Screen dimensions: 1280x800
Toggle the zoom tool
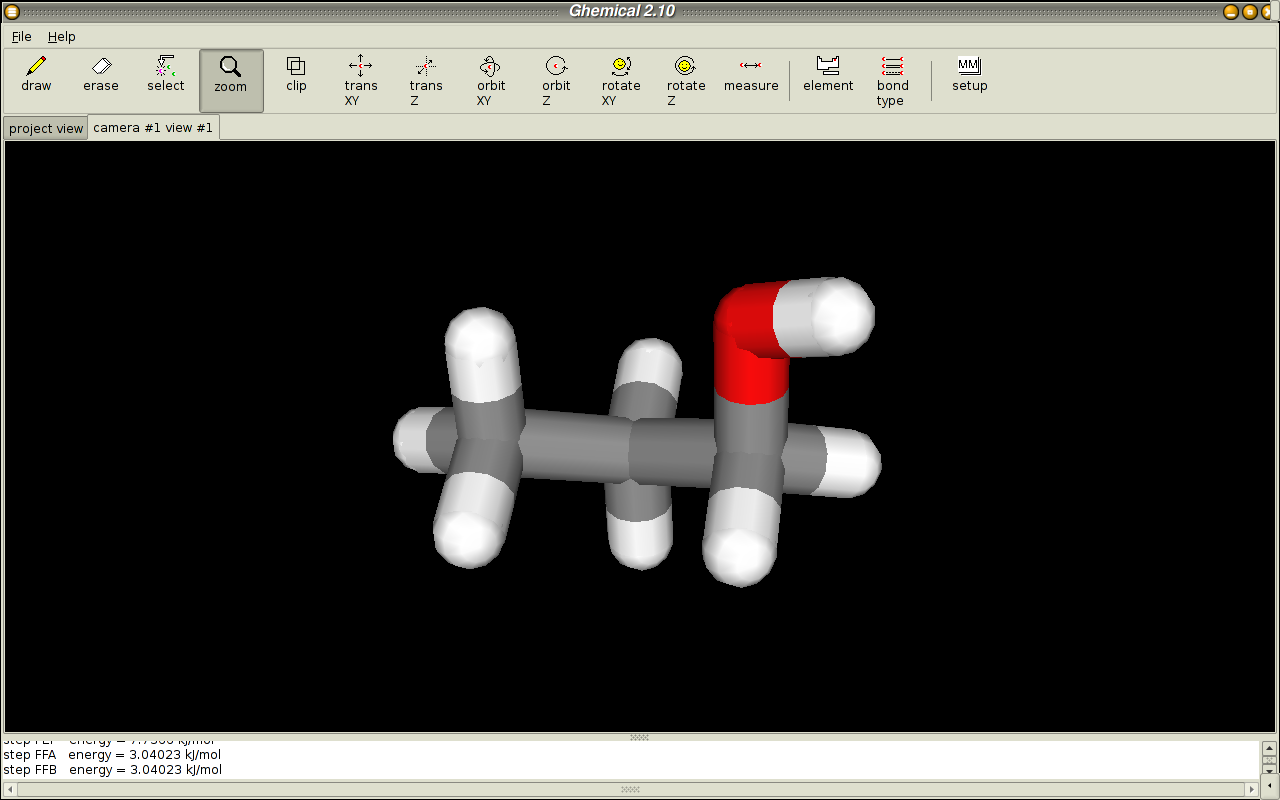click(231, 77)
